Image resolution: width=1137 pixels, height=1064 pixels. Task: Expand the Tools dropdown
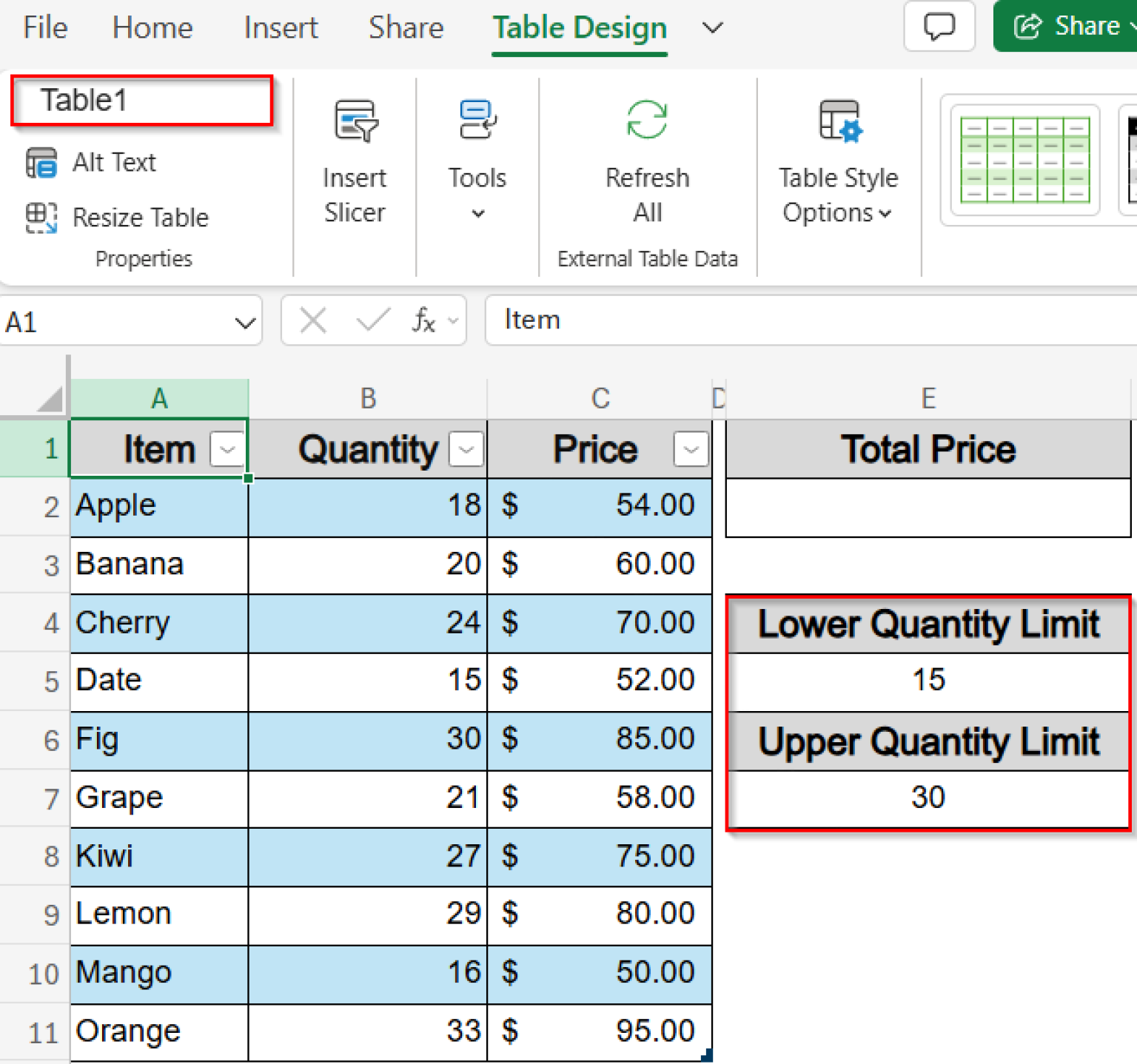[477, 213]
